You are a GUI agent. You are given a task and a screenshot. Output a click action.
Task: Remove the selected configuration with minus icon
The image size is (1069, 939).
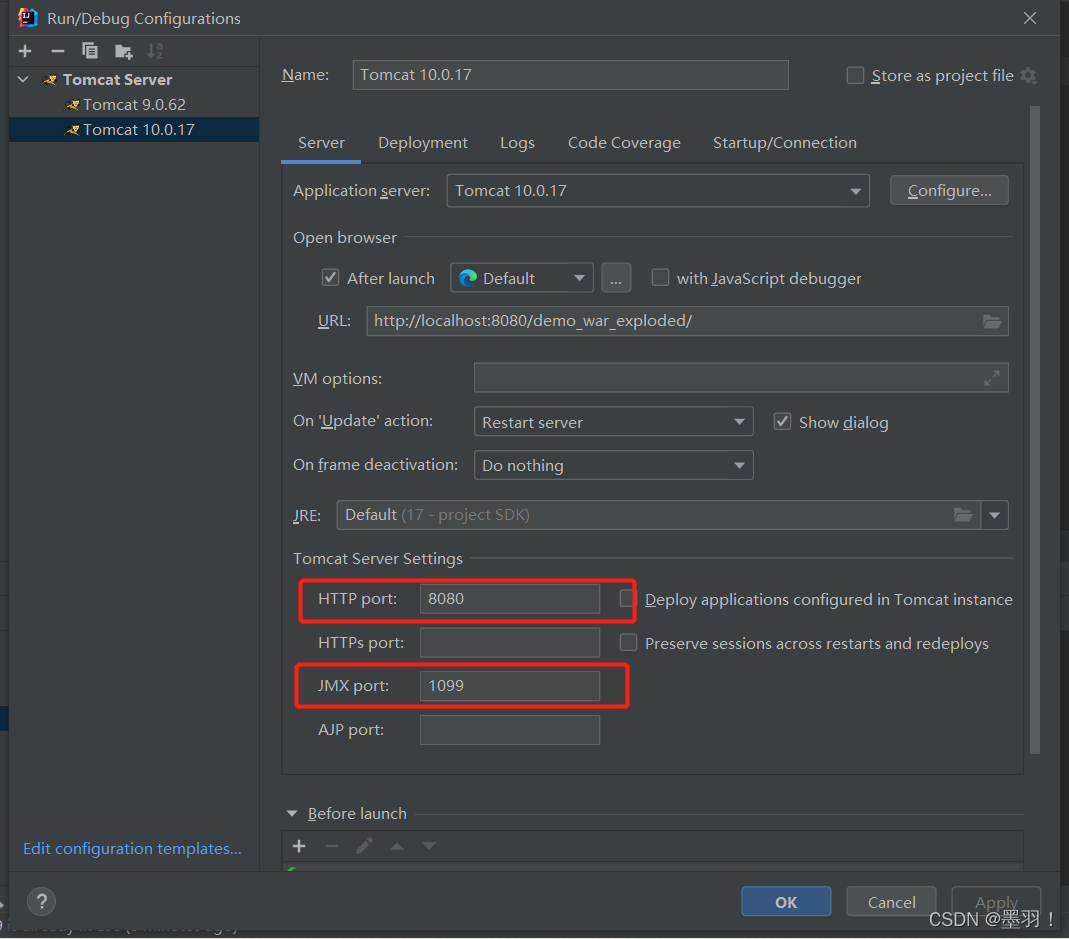click(x=58, y=51)
